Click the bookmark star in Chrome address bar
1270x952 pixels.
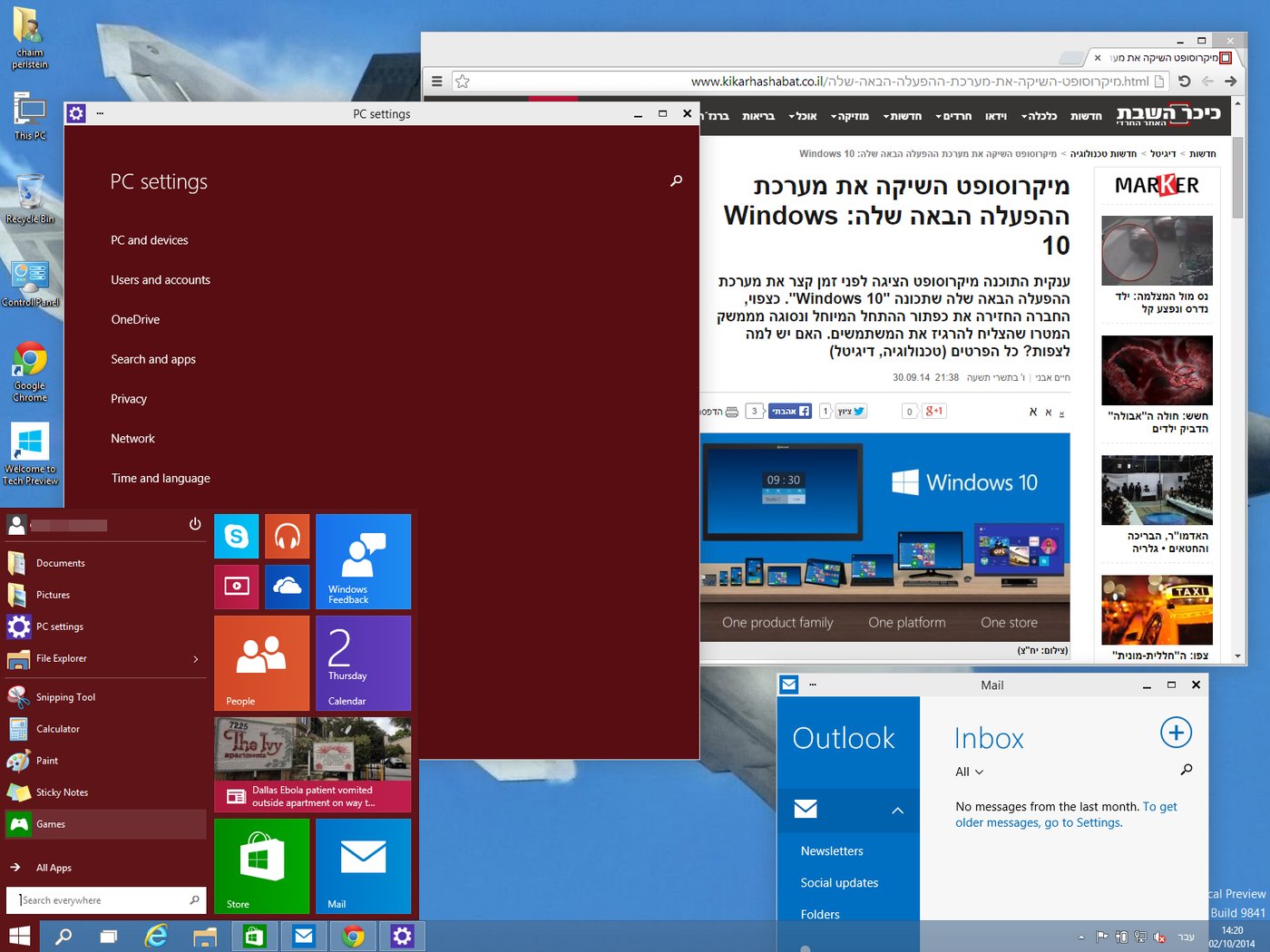[463, 82]
